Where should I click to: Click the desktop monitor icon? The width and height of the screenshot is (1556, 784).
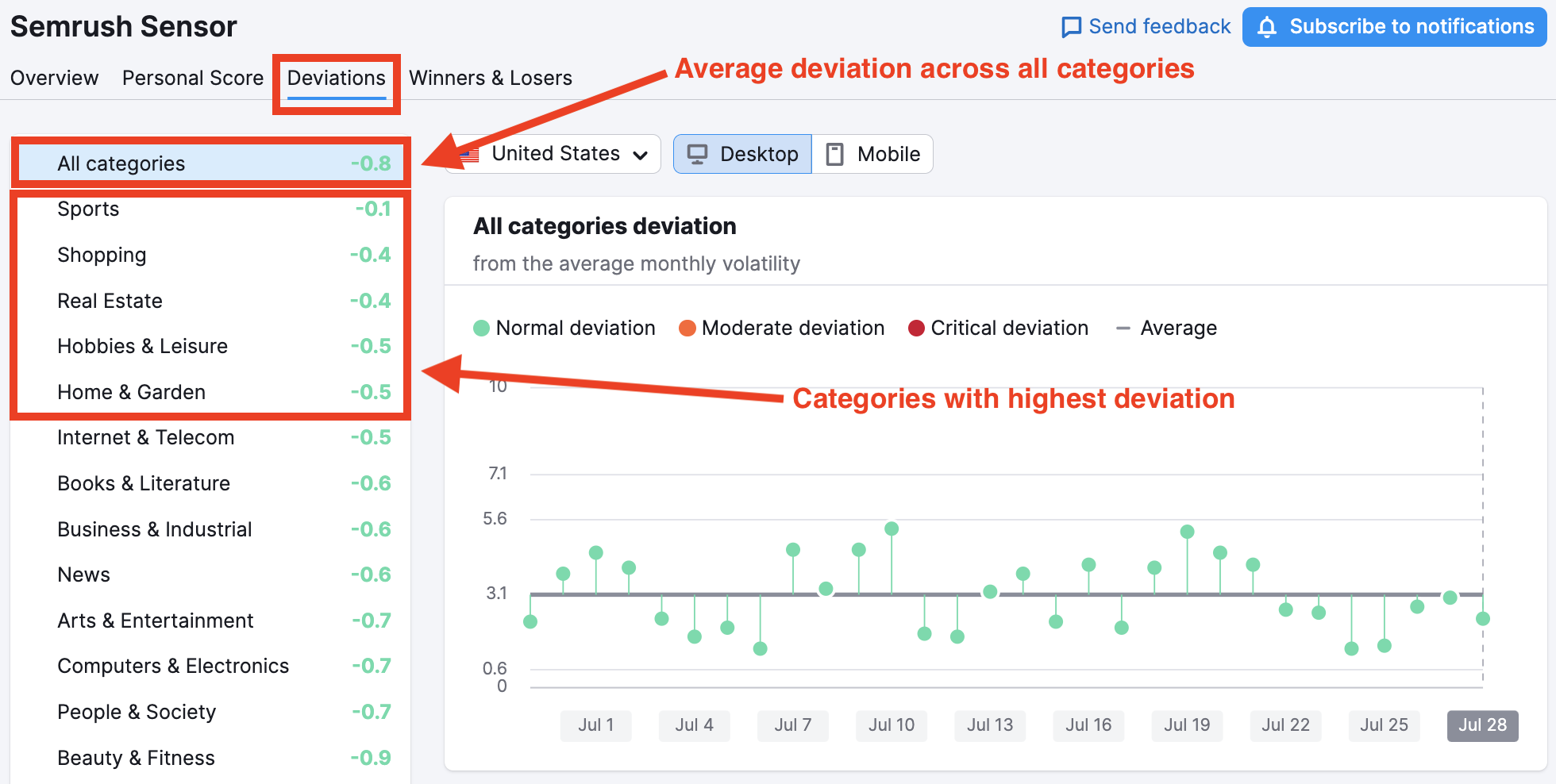(697, 154)
